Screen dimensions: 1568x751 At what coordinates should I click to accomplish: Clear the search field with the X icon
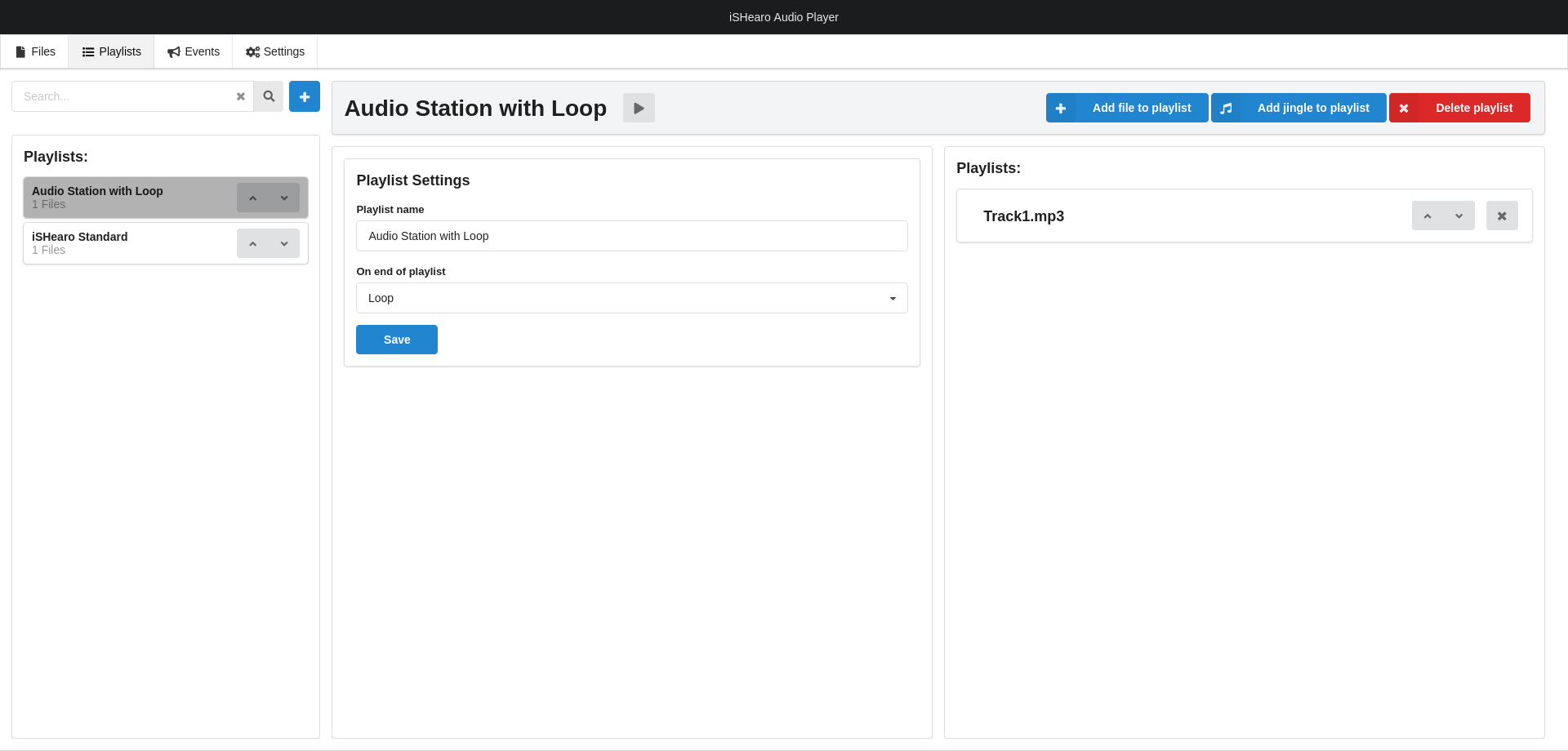(240, 96)
